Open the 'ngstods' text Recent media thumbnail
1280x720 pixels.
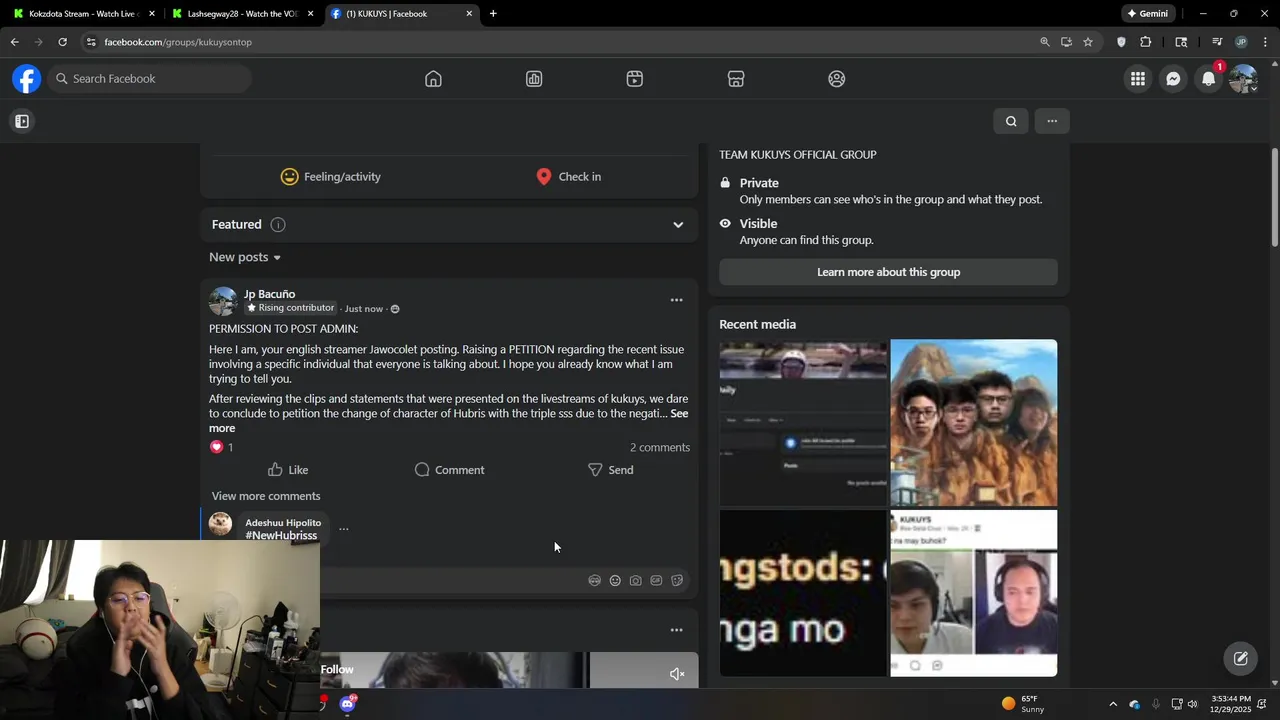pos(803,594)
